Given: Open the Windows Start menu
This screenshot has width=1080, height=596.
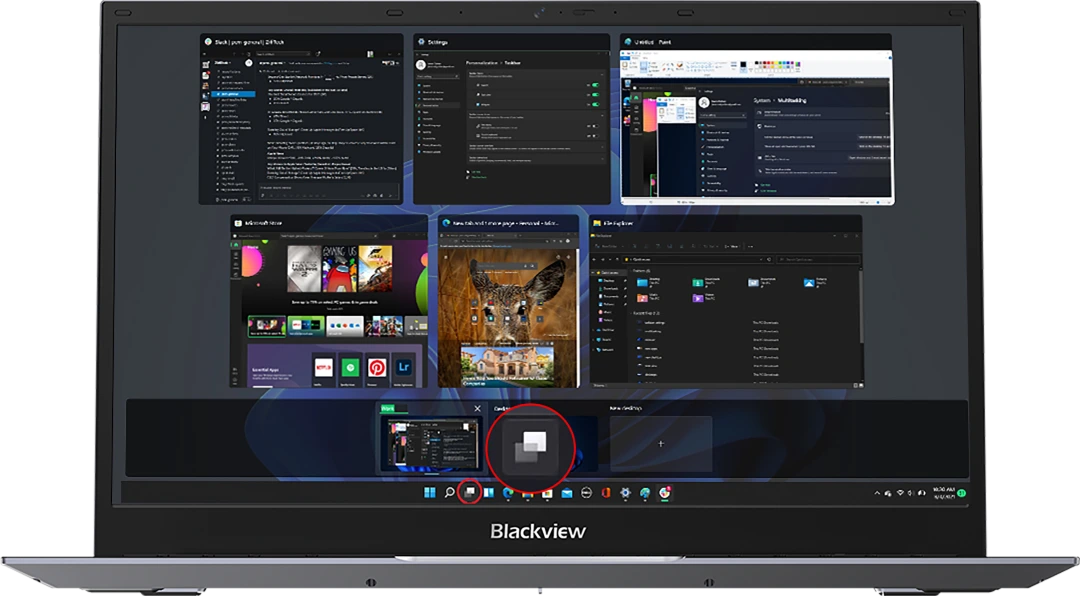Looking at the screenshot, I should click(x=430, y=493).
